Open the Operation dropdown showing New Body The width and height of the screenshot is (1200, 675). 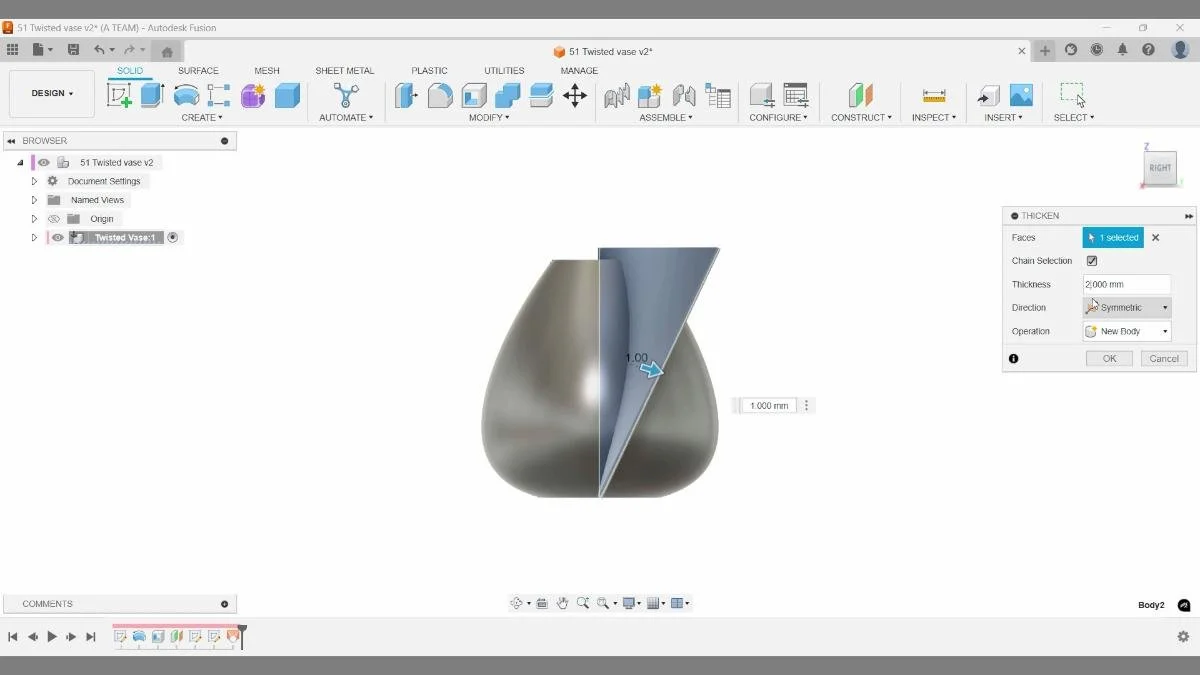[x=1126, y=331]
